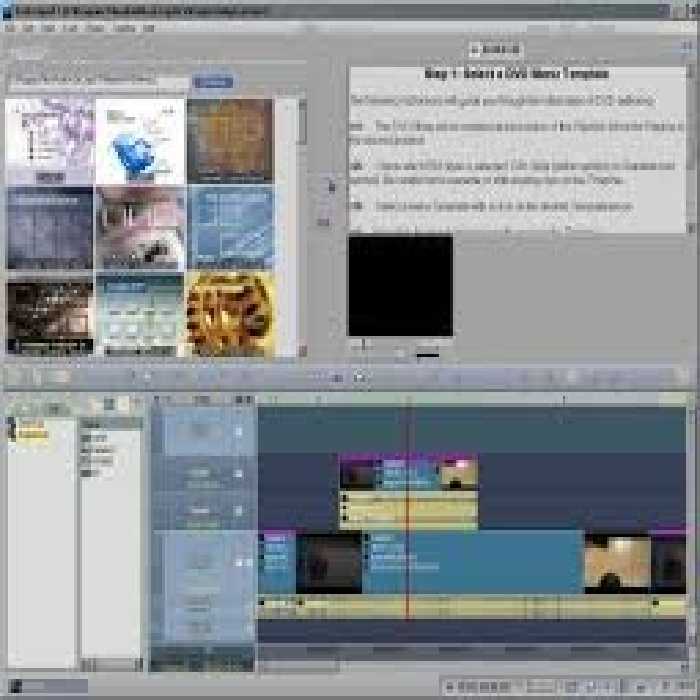This screenshot has height=700, width=700.
Task: Select the yellow highlighted item in tree panel
Action: click(x=32, y=433)
